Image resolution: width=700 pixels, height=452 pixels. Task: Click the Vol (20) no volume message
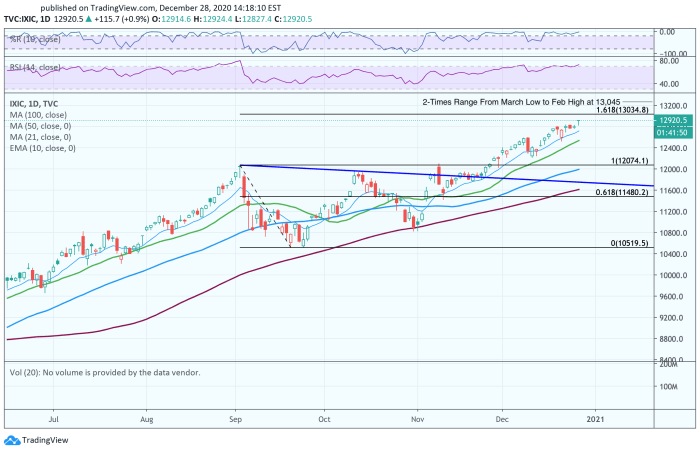pos(105,372)
